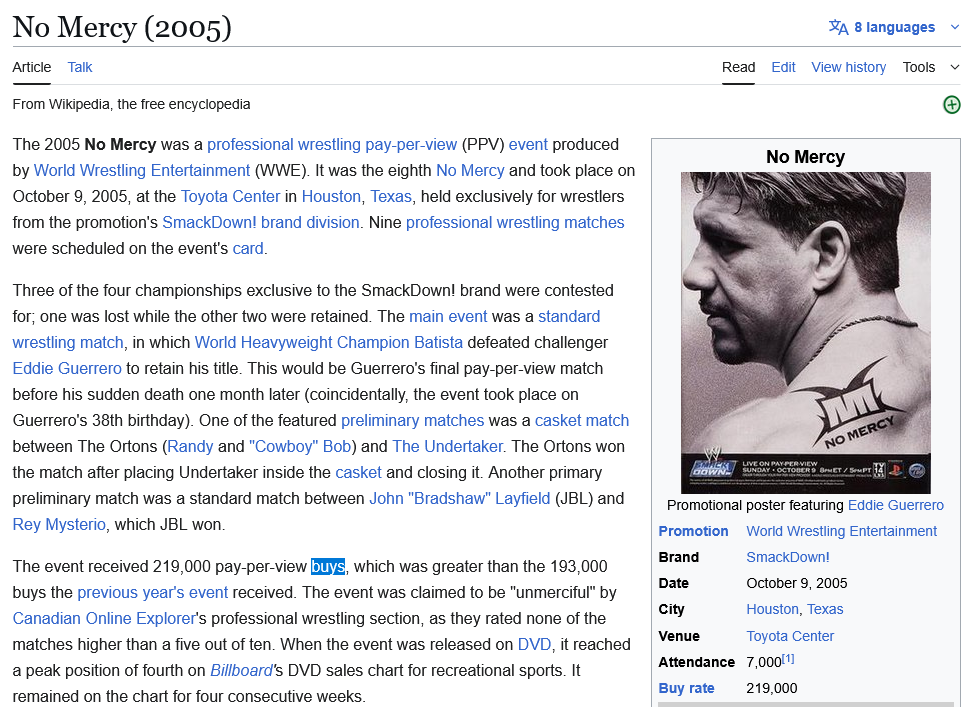The width and height of the screenshot is (969, 707).
Task: Open Eddie Guerrero link in paragraph
Action: click(67, 368)
